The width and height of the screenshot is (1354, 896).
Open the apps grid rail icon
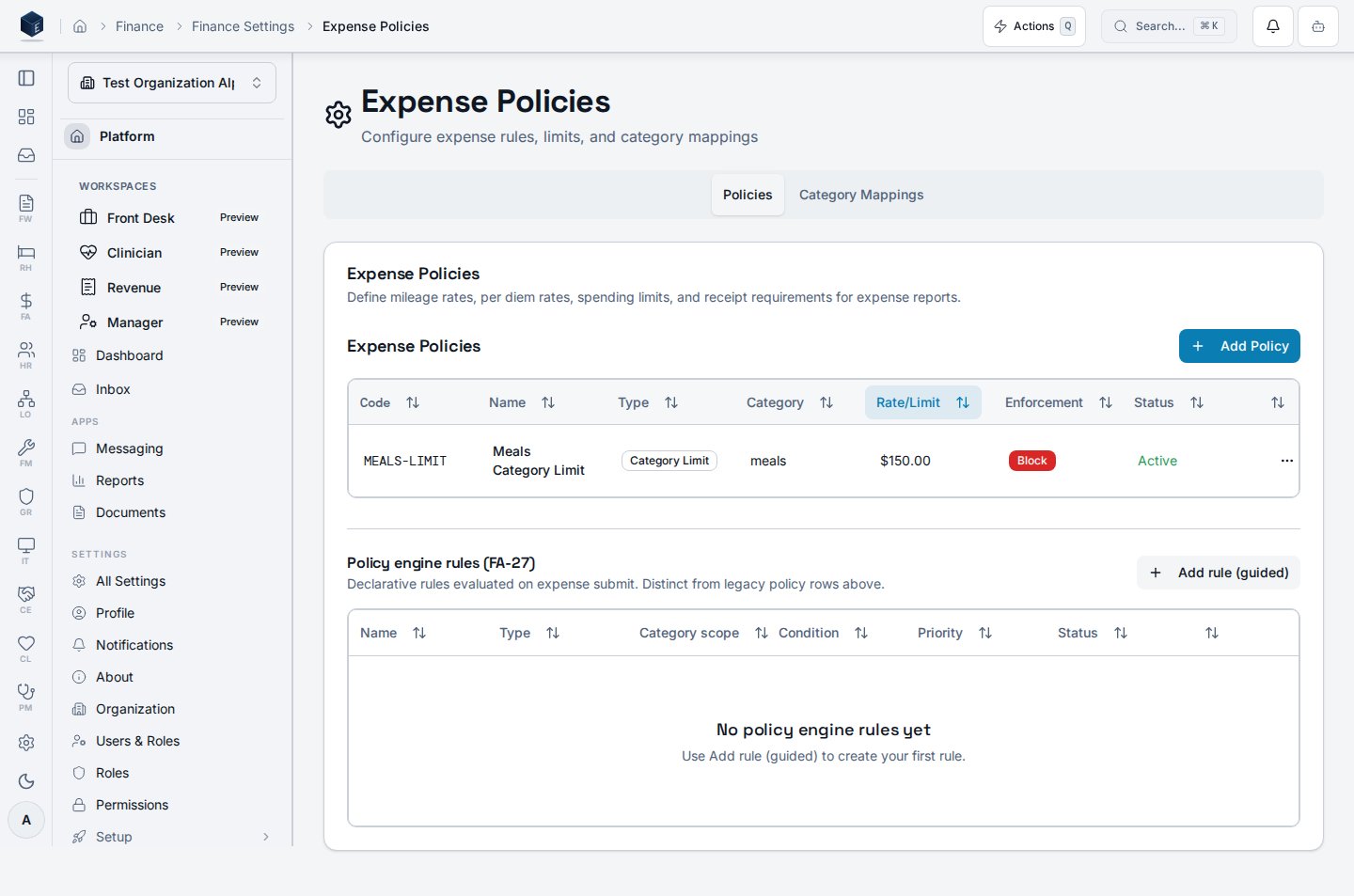tap(26, 117)
